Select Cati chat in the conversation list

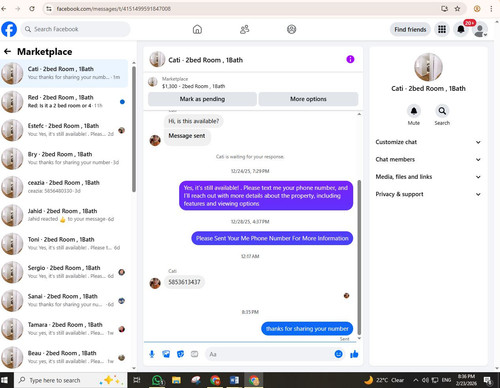pyautogui.click(x=64, y=73)
